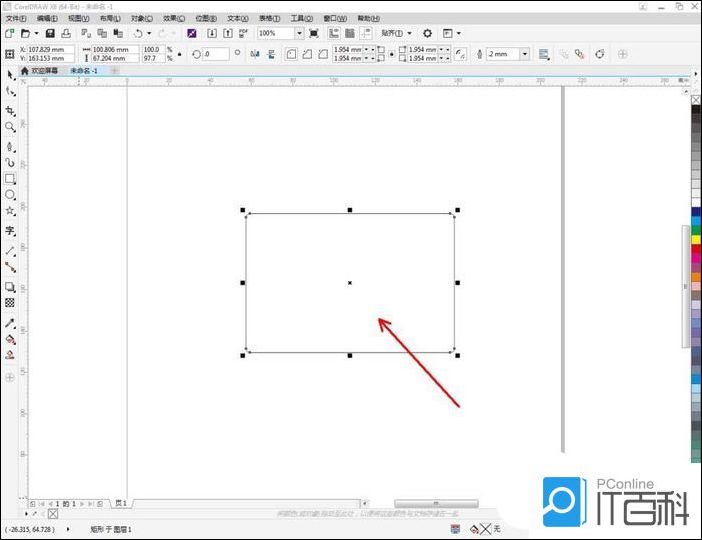Open the 帮助 Help menu

coord(368,18)
